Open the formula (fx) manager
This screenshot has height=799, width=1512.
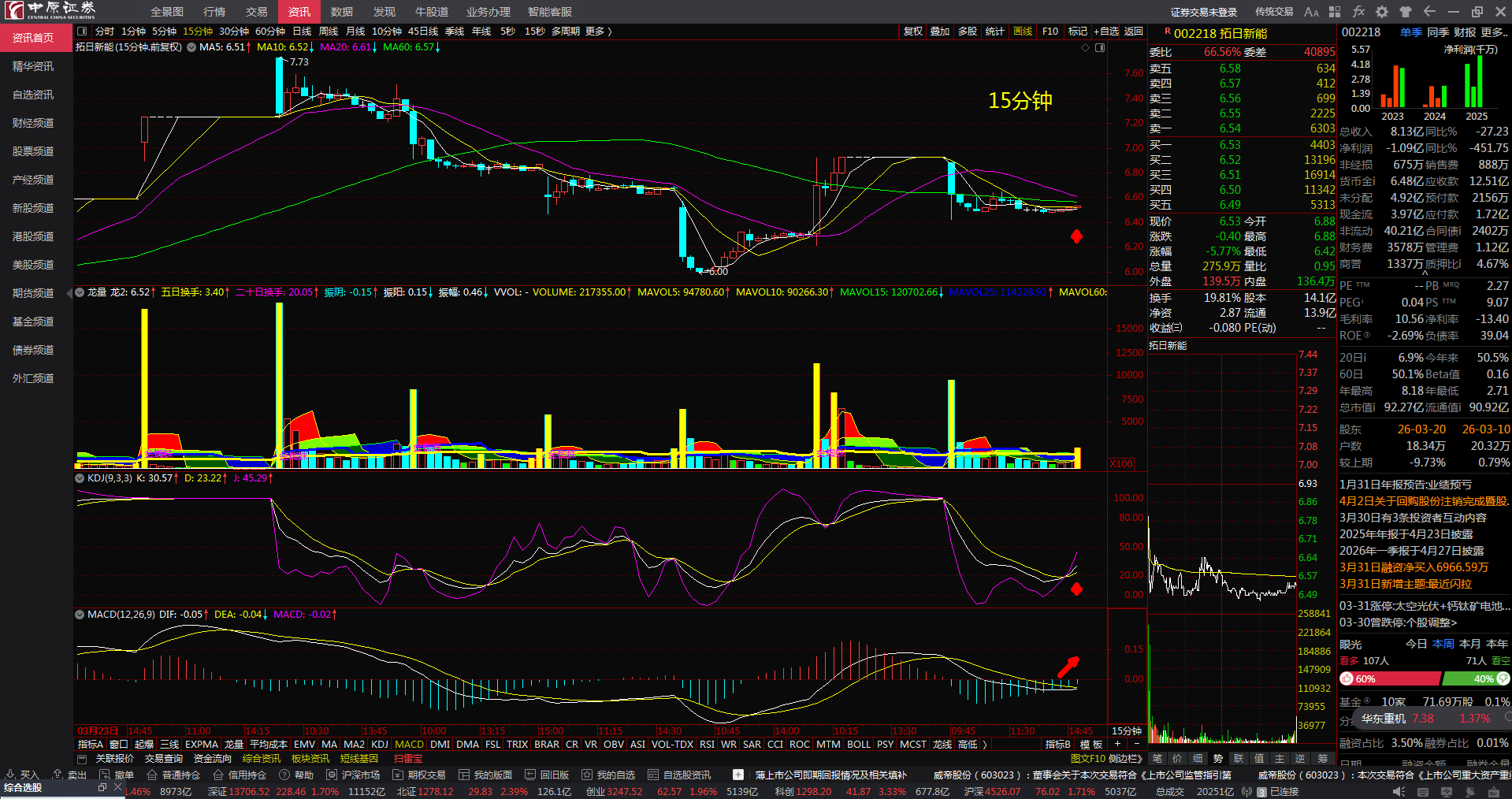pyautogui.click(x=1358, y=12)
